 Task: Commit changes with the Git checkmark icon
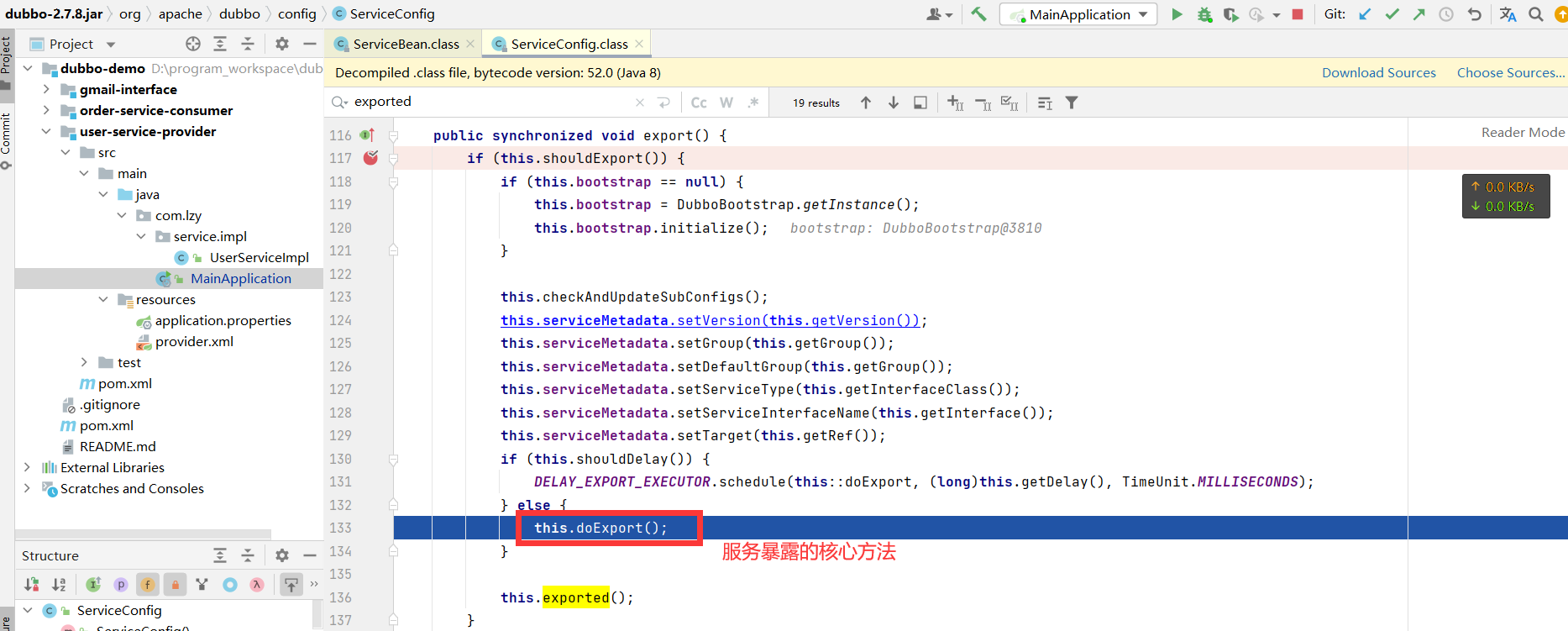coord(1392,14)
